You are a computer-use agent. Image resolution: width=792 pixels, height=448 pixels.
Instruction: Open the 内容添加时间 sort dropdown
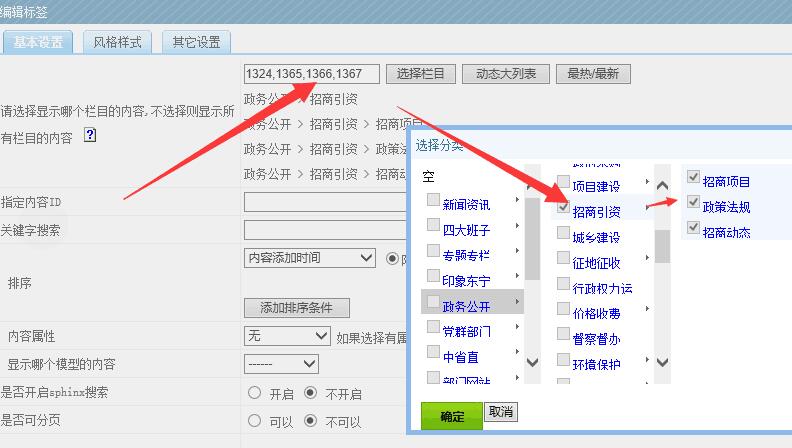tap(310, 258)
